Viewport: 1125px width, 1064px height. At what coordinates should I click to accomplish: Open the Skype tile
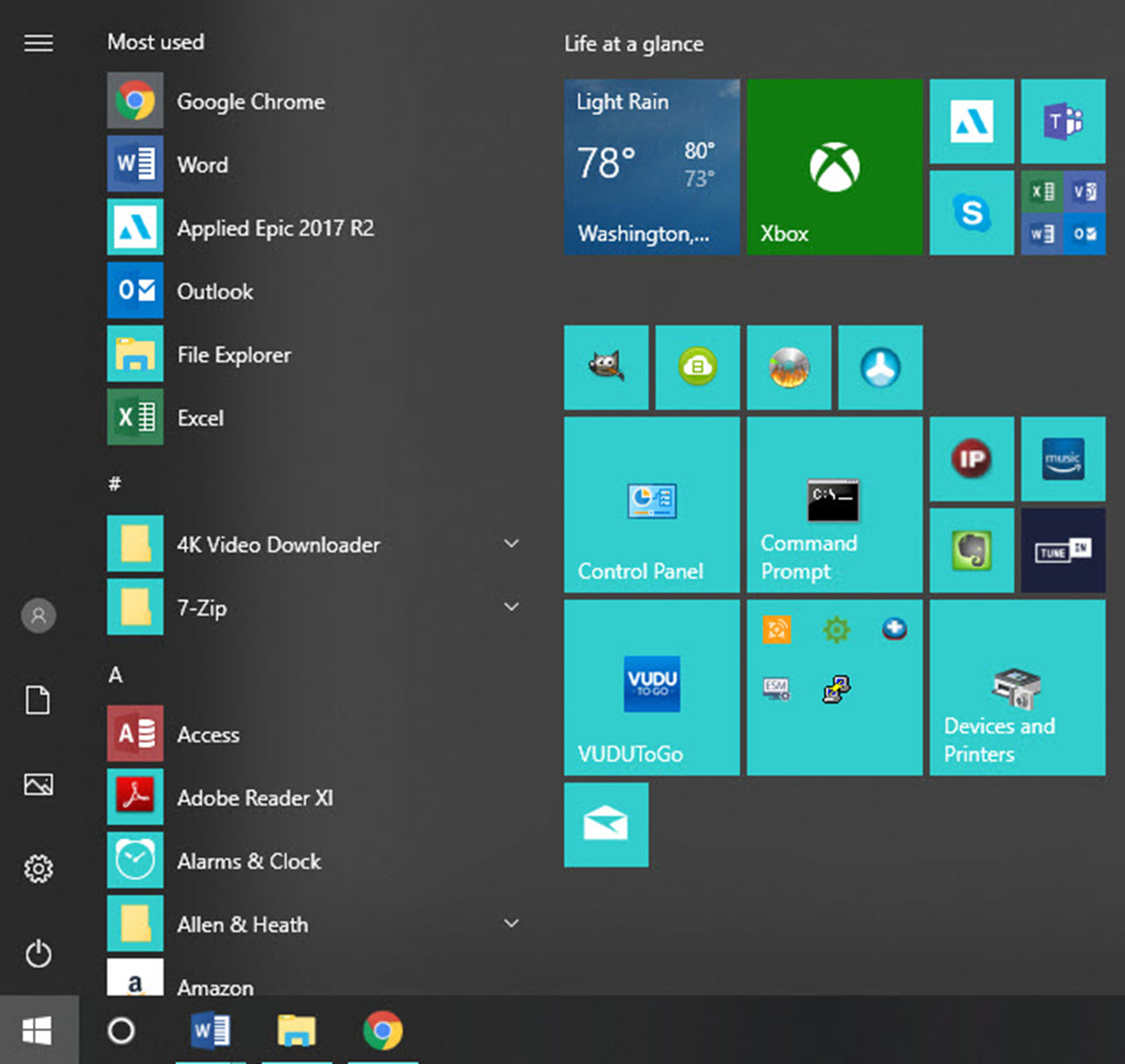pos(971,213)
